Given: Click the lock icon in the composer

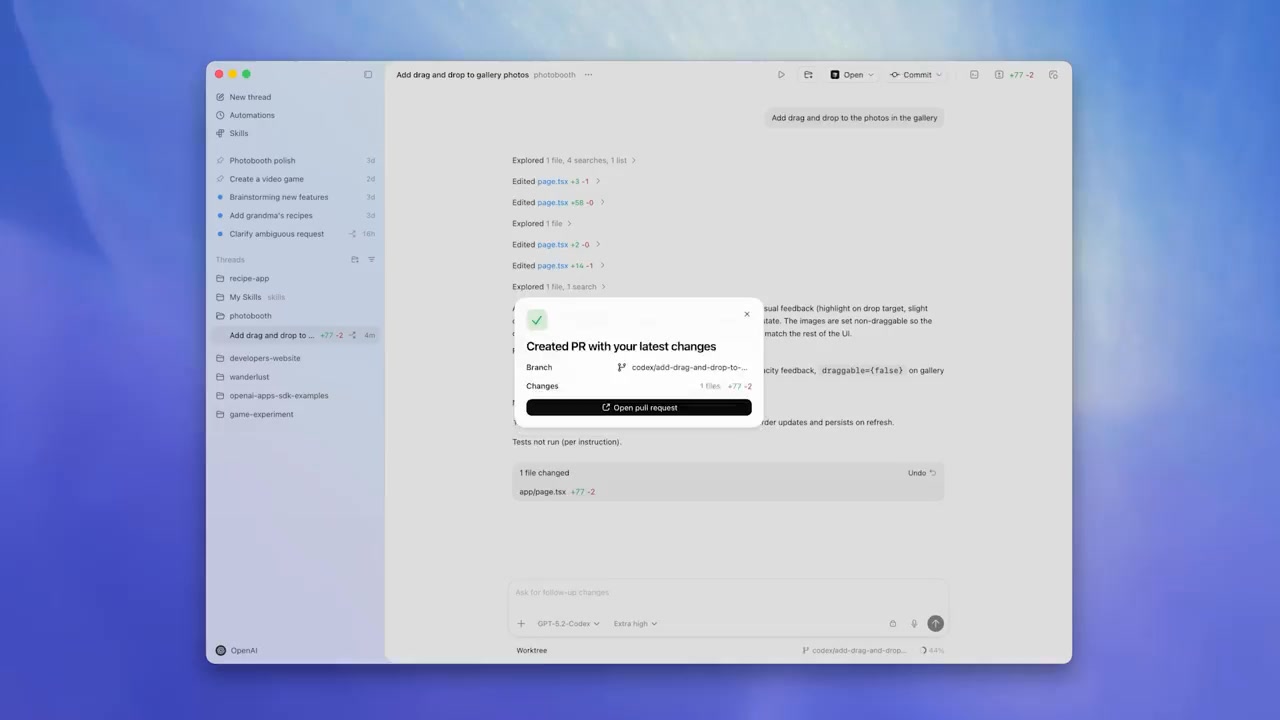Looking at the screenshot, I should click(893, 624).
